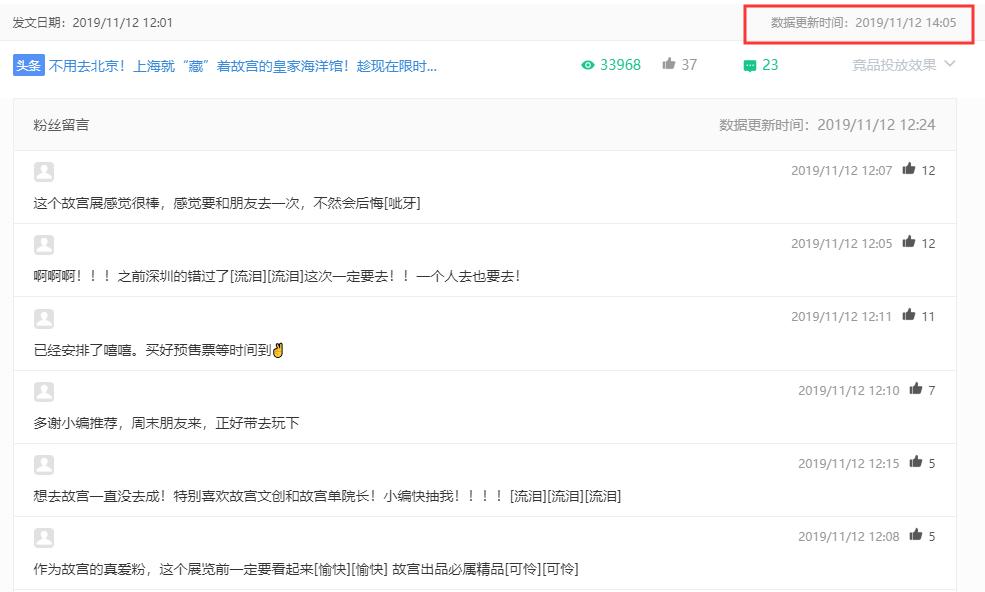The height and width of the screenshot is (592, 985).
Task: Open avatar of "已经安排了嘻嘻" commenter
Action: (x=44, y=318)
